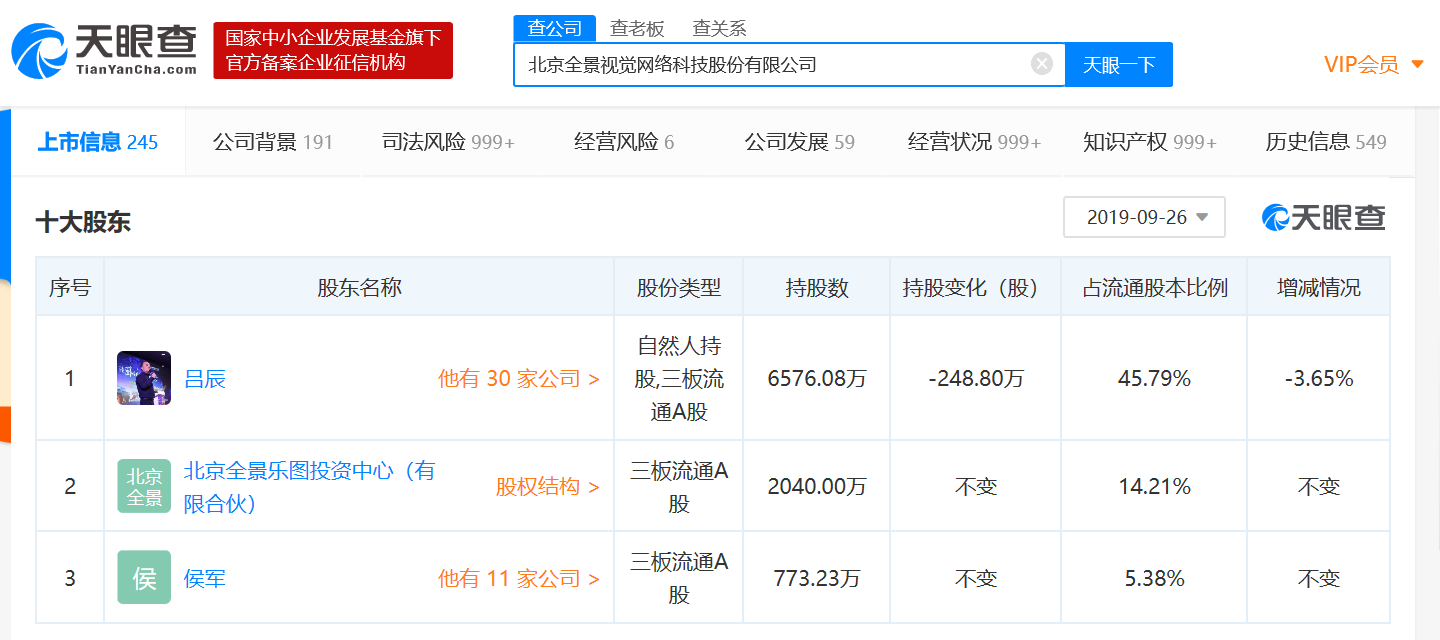Click the 天眼一下 search button

pos(1119,65)
